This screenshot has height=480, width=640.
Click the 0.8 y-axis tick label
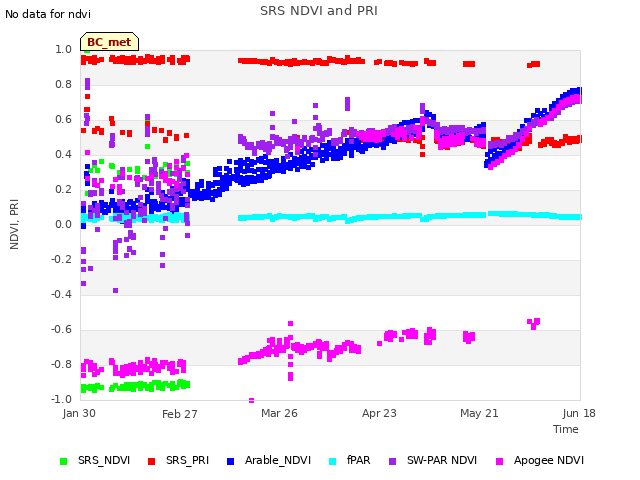click(64, 84)
